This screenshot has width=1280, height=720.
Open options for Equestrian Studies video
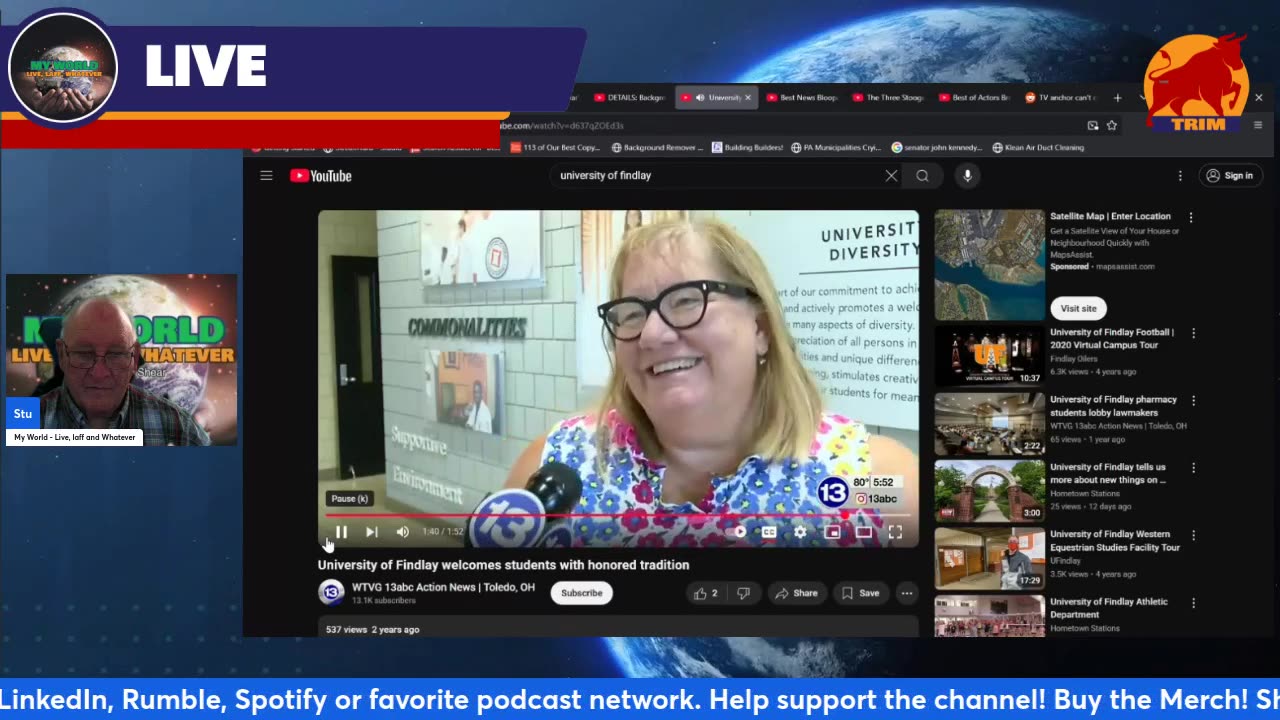[1193, 535]
